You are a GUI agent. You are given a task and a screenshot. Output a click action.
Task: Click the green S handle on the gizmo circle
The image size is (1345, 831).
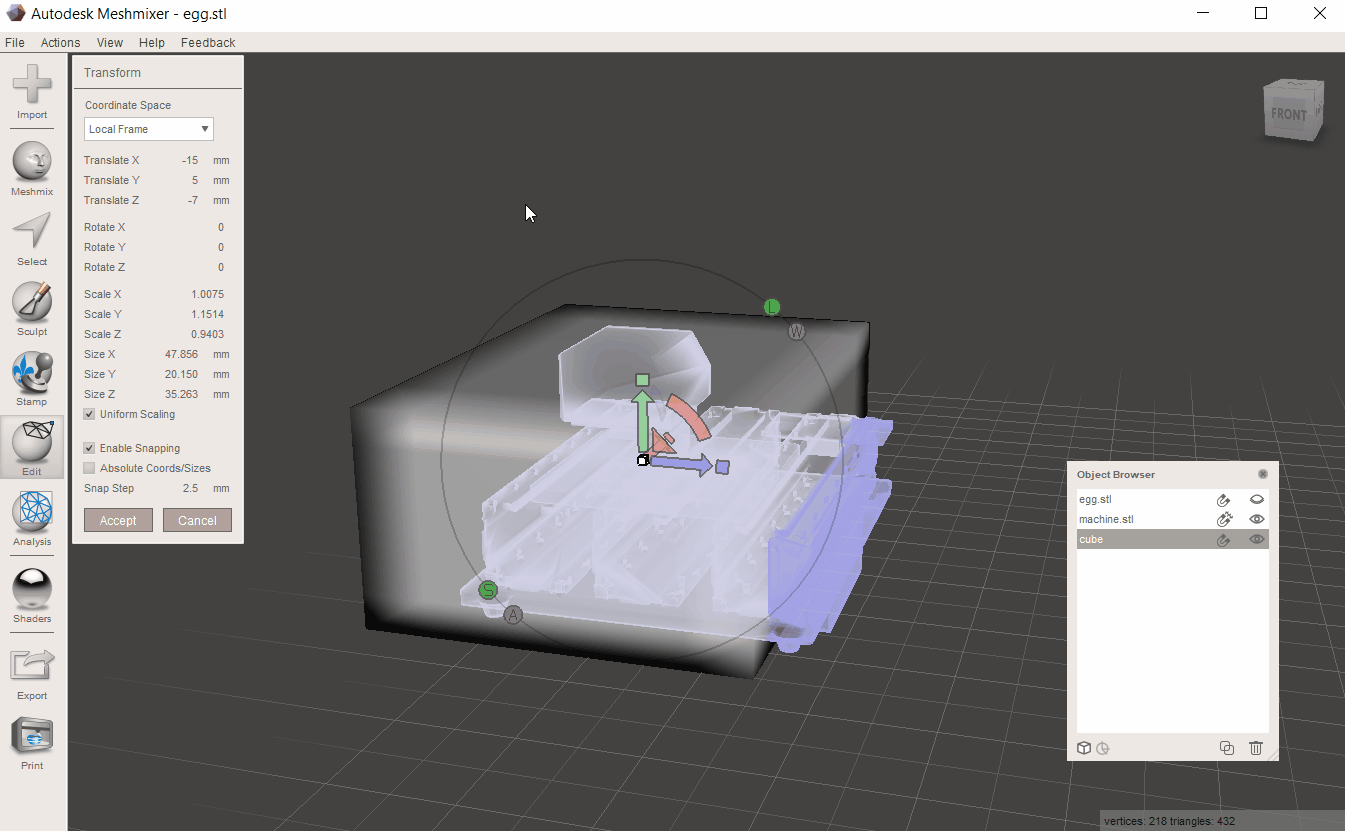pyautogui.click(x=488, y=591)
